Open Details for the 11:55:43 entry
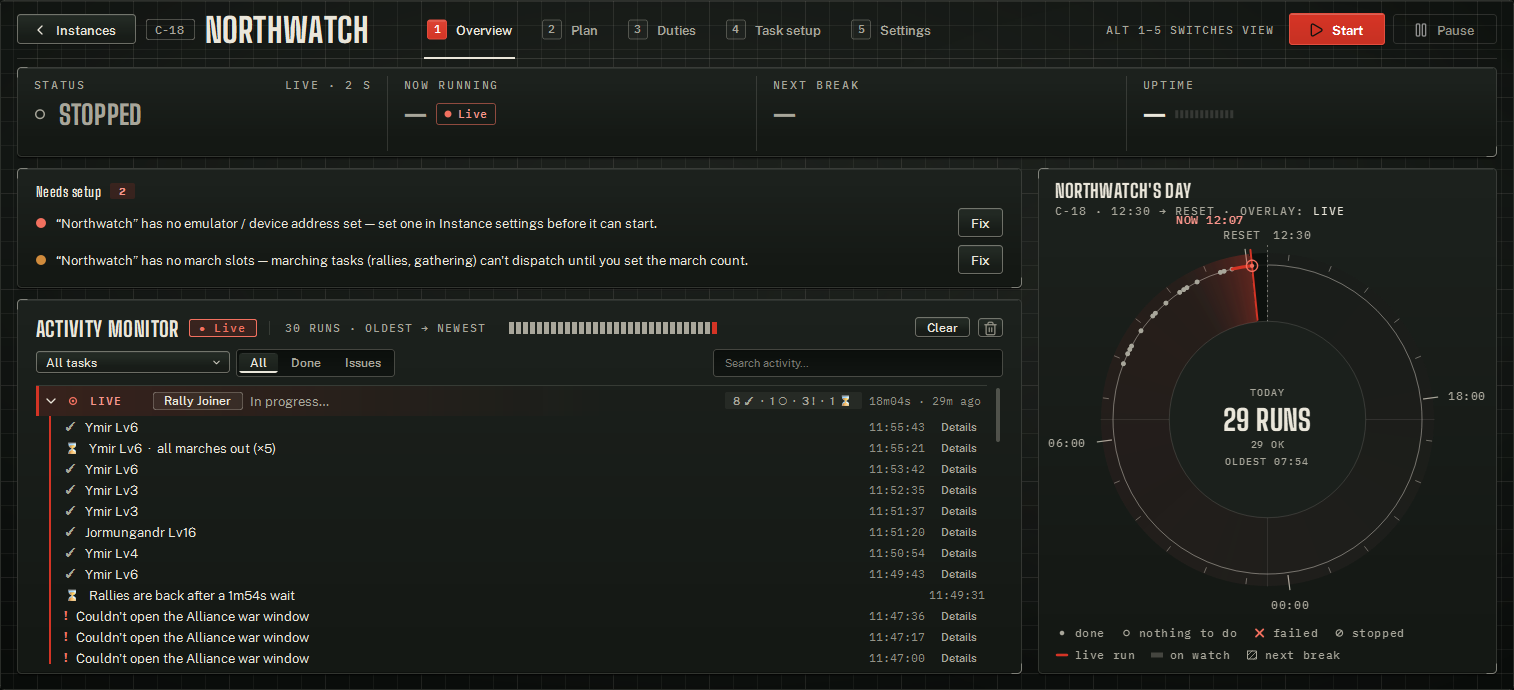Screen dimensions: 1514x690 [958, 427]
